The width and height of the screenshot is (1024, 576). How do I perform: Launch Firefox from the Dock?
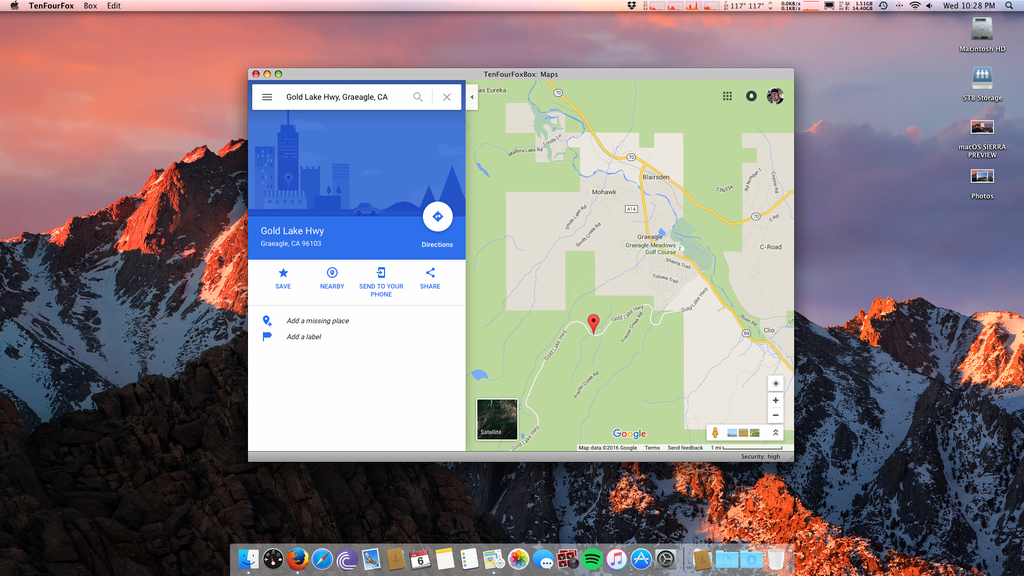[x=297, y=559]
